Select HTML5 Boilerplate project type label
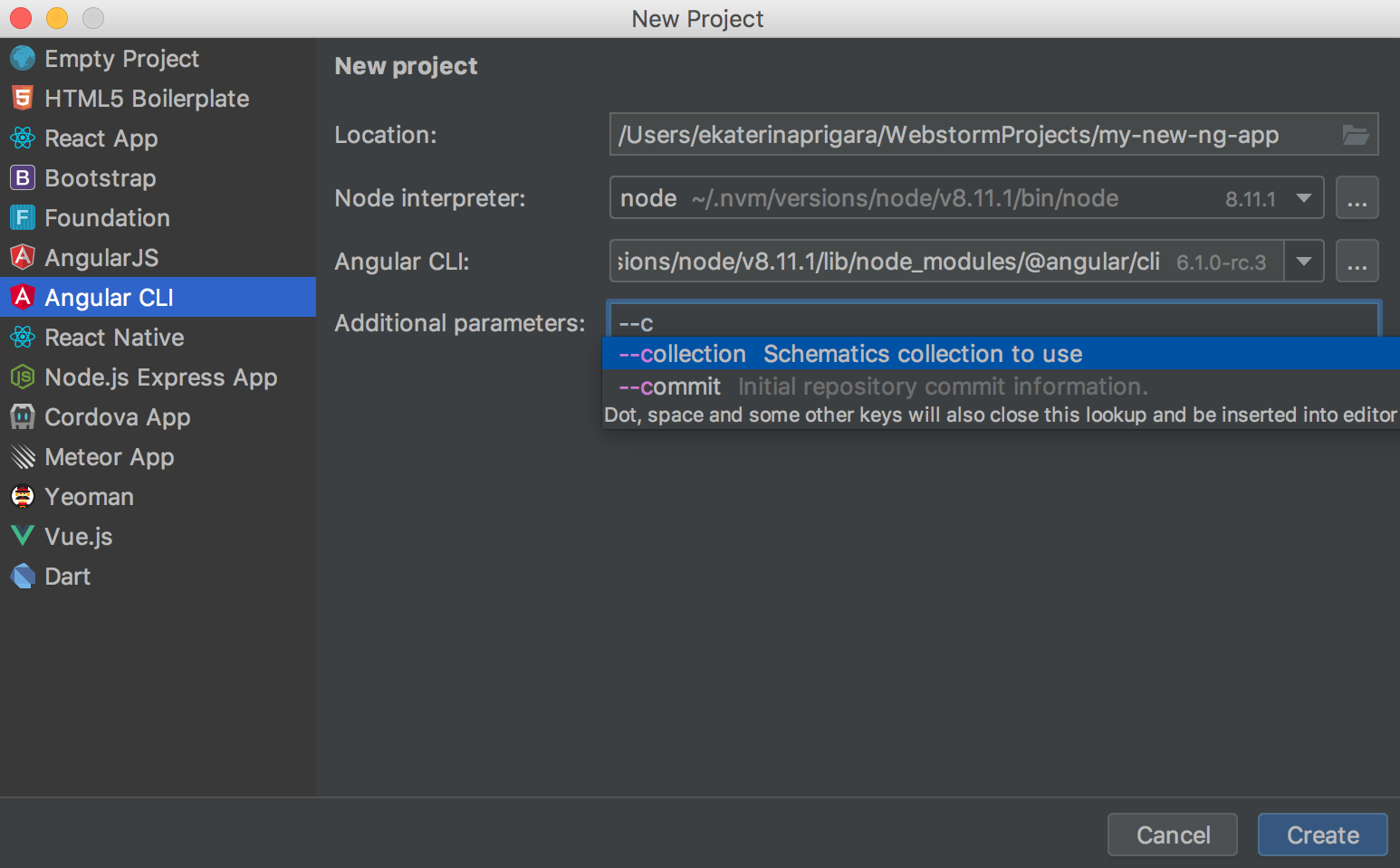This screenshot has width=1400, height=868. click(x=147, y=99)
